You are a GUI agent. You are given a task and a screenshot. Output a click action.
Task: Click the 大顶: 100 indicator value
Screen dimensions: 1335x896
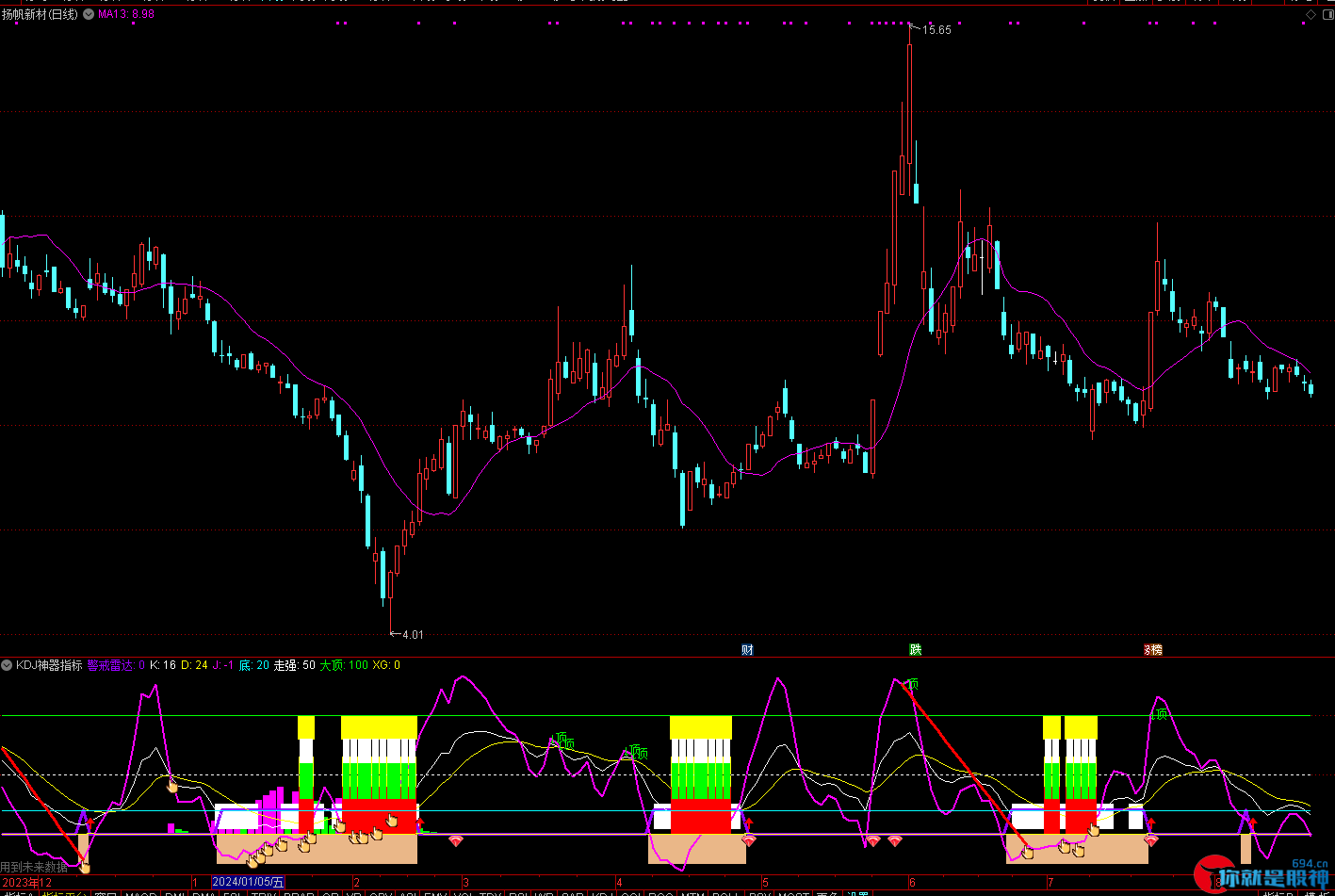click(x=344, y=665)
